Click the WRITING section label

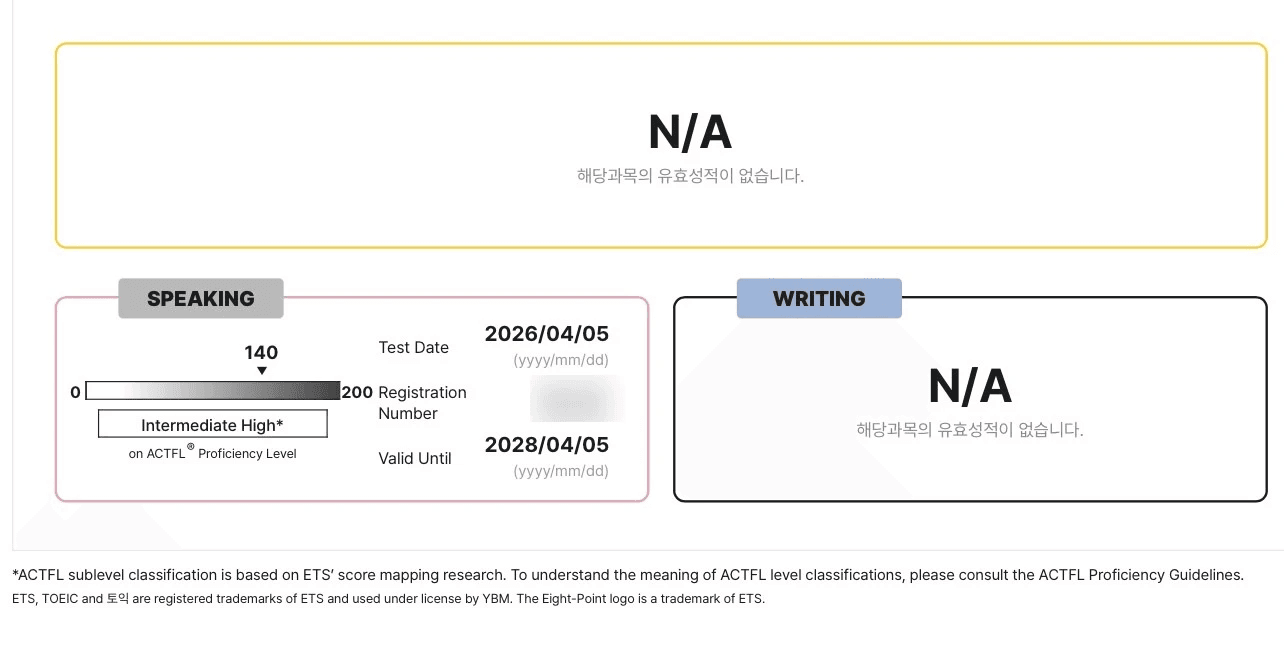[819, 298]
